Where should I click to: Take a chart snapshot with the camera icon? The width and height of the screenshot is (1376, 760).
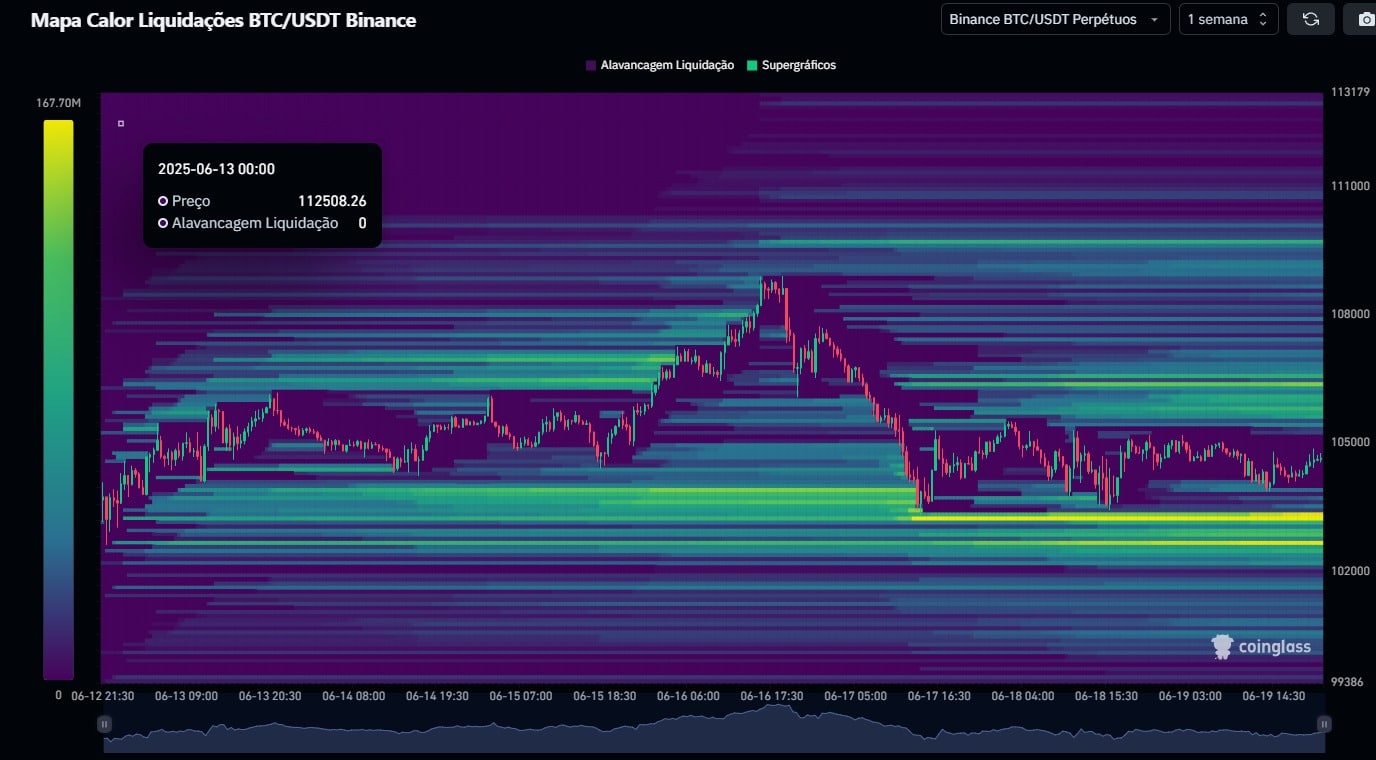(1364, 19)
